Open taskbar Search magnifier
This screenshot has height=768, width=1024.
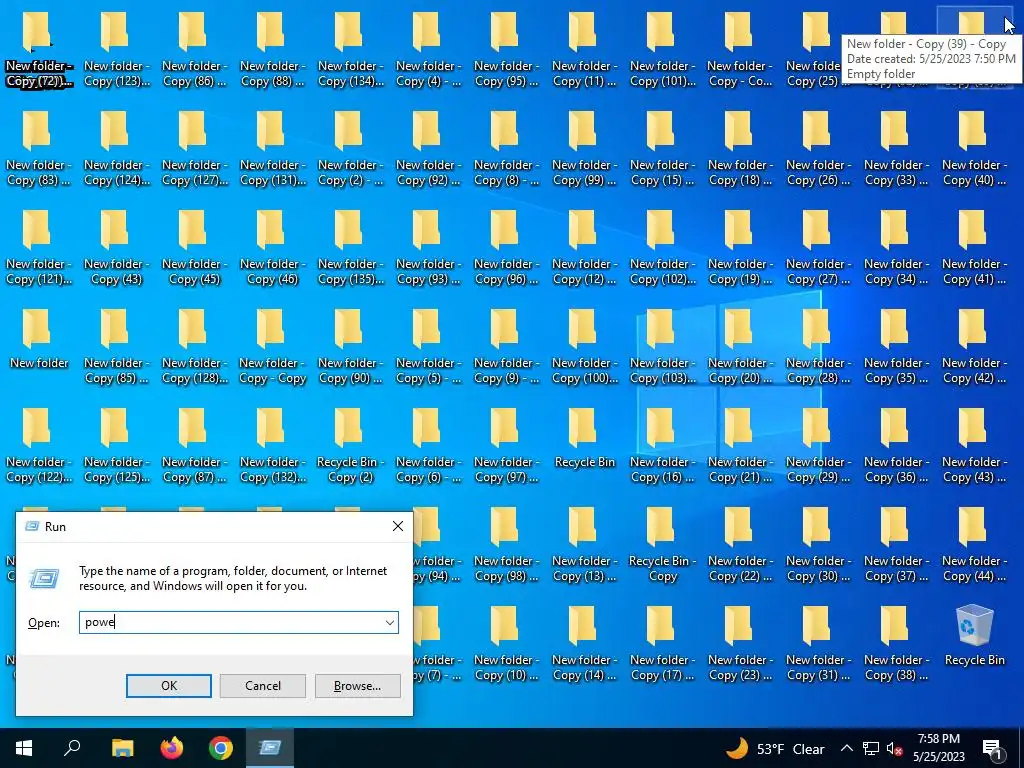72,748
